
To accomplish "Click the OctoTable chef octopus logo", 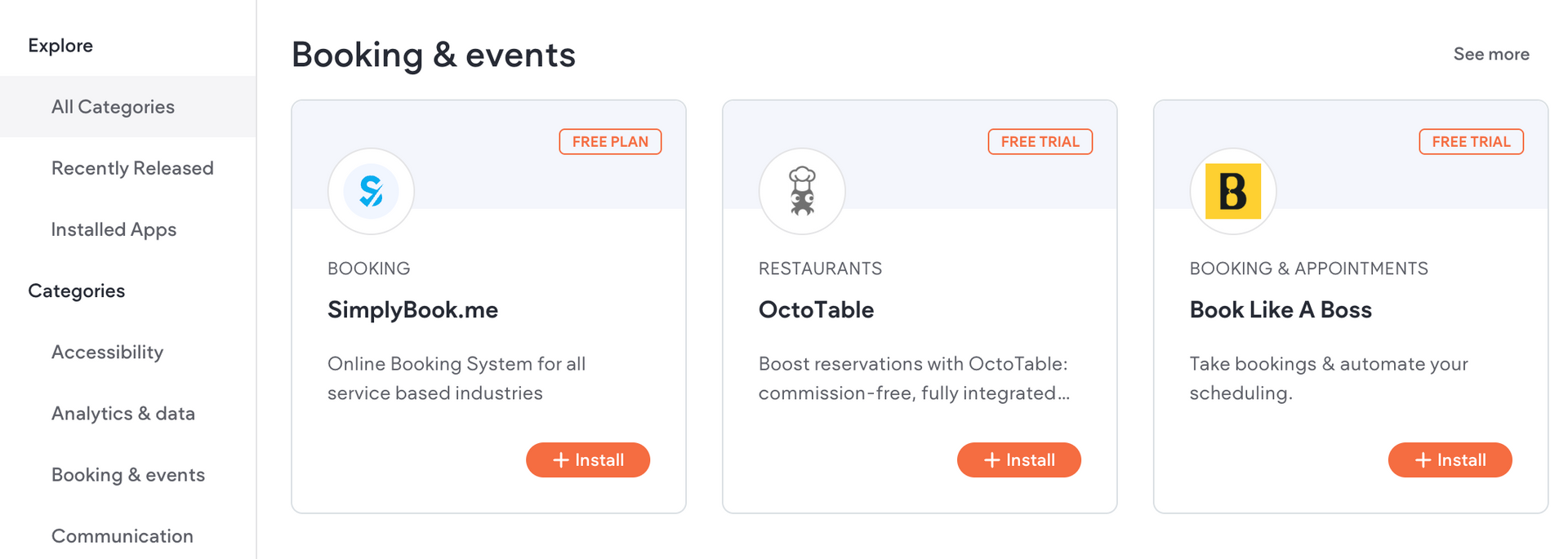I will [x=802, y=192].
